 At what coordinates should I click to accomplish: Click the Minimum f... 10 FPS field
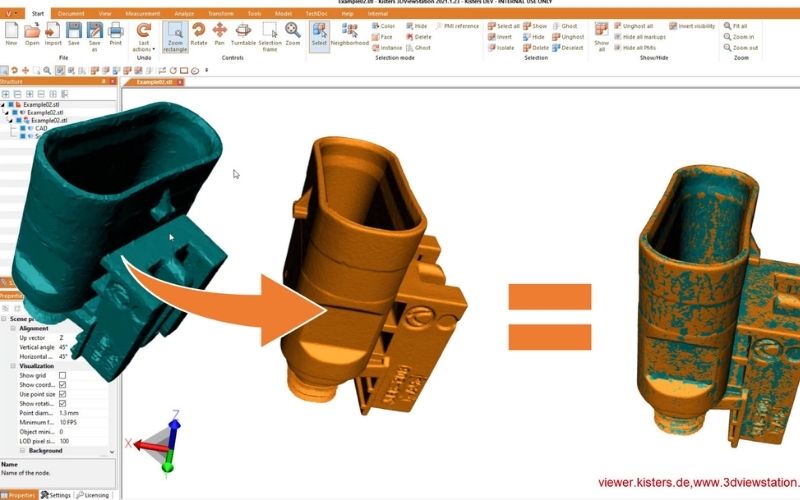83,422
